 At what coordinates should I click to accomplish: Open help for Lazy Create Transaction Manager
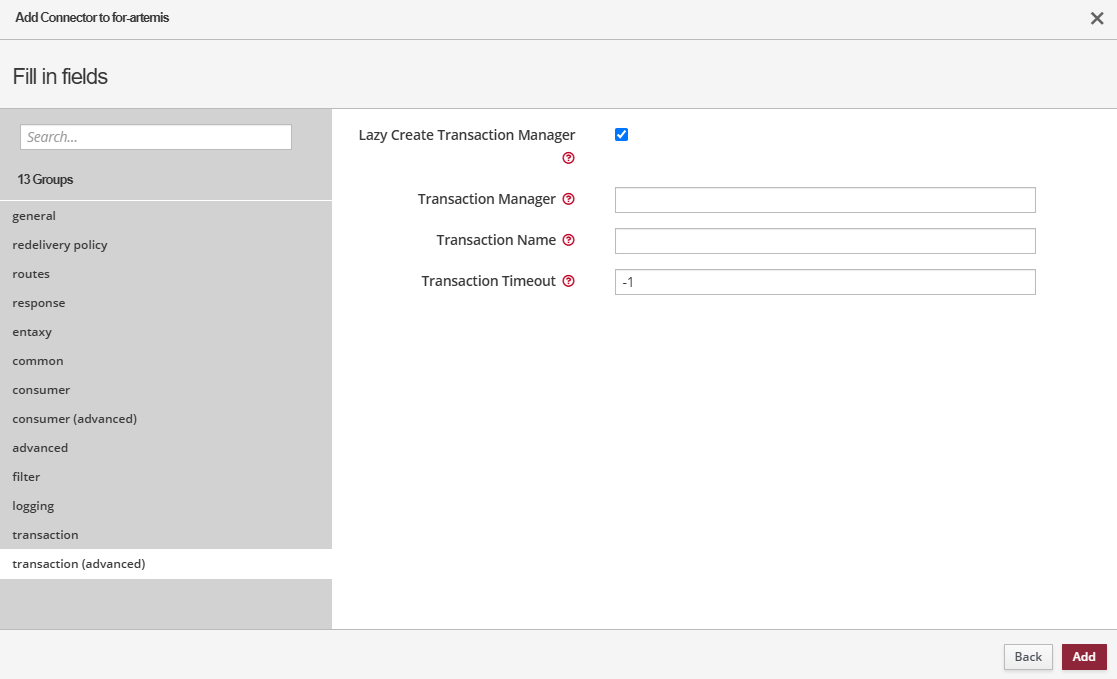point(568,158)
